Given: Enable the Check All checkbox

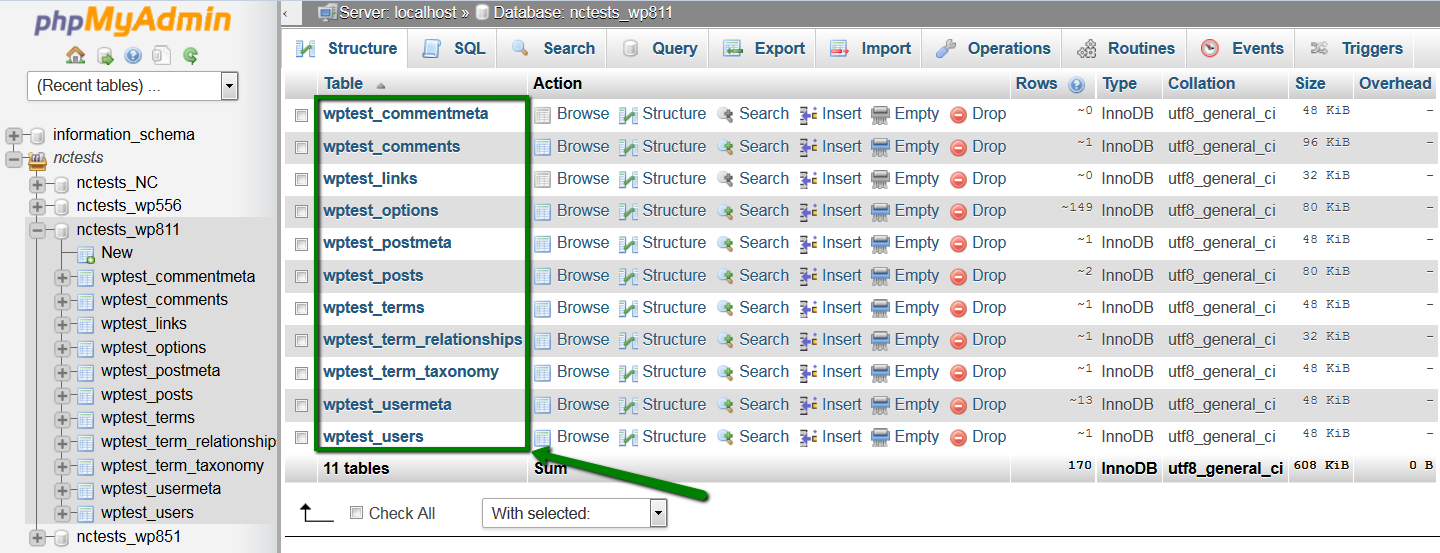Looking at the screenshot, I should (356, 513).
